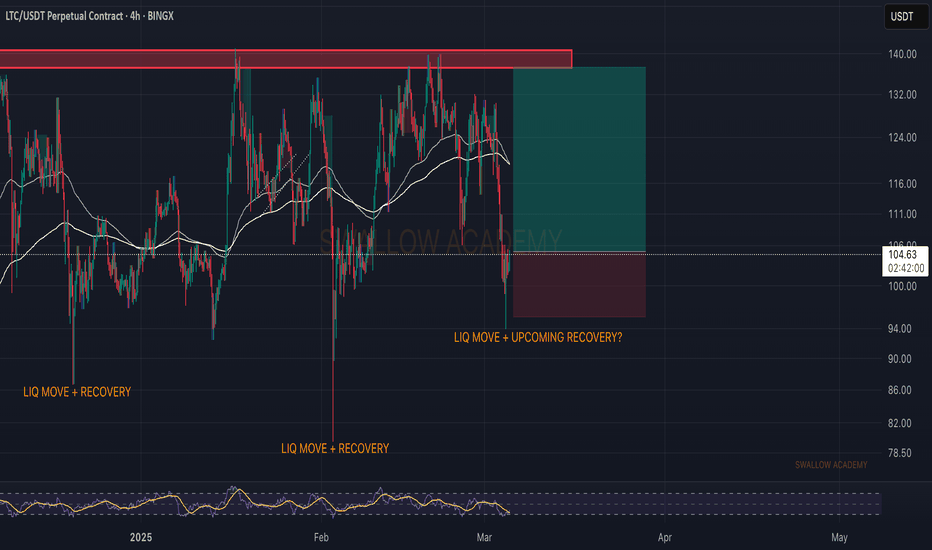Image resolution: width=932 pixels, height=550 pixels.
Task: Click the 86.00 price axis label
Action: tap(899, 390)
